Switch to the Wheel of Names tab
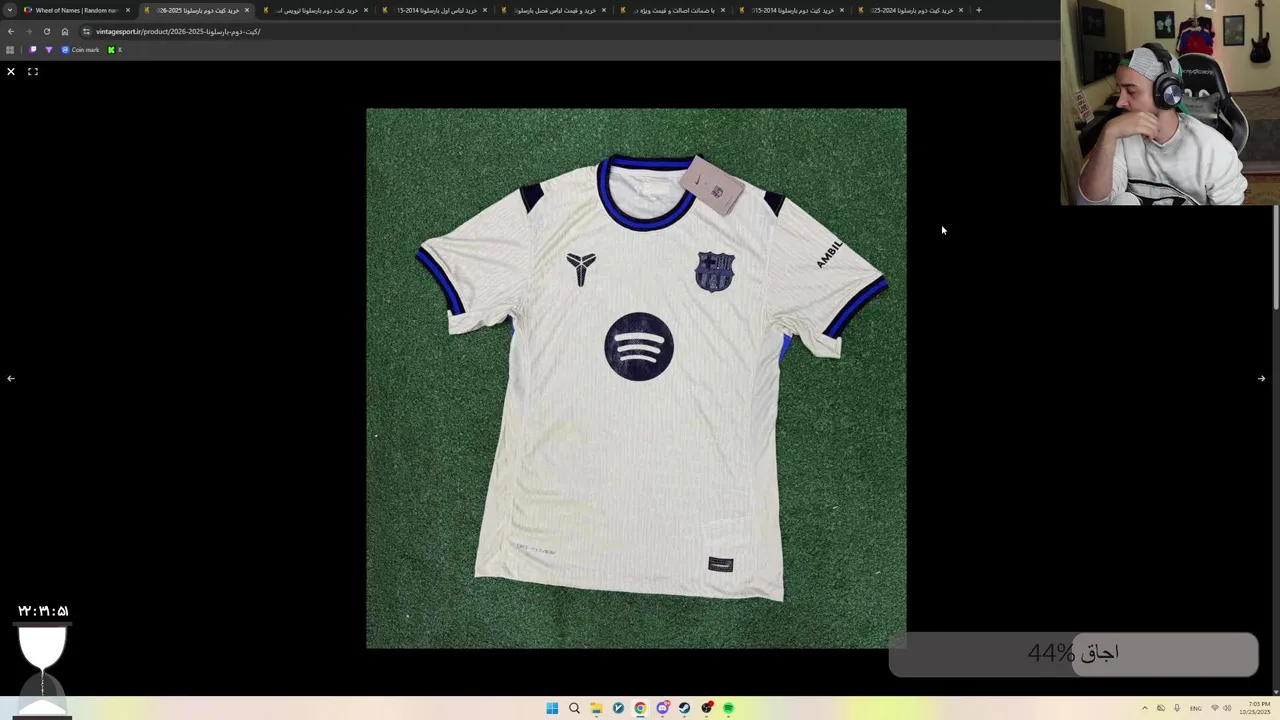This screenshot has height=720, width=1280. 77,10
